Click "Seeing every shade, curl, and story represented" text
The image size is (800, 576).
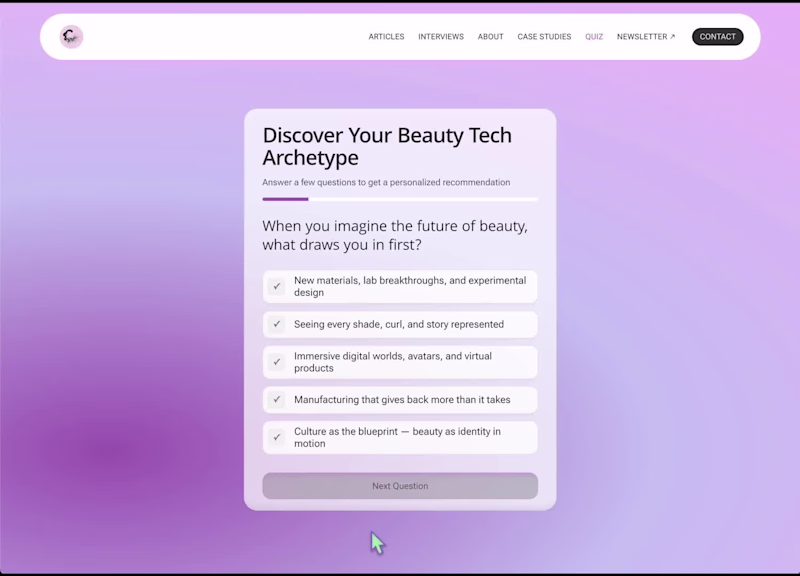coord(399,324)
